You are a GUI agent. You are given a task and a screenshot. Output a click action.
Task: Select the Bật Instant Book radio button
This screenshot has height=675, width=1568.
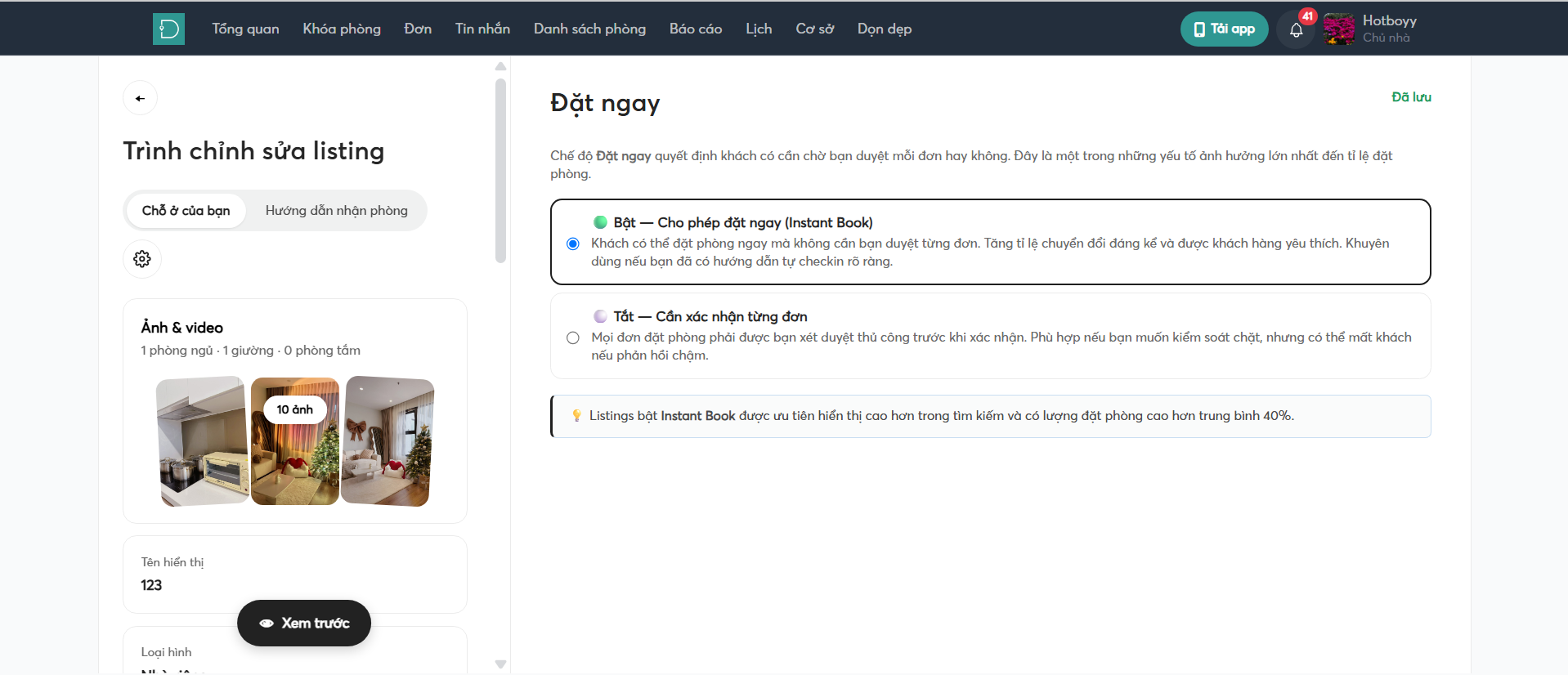[573, 244]
